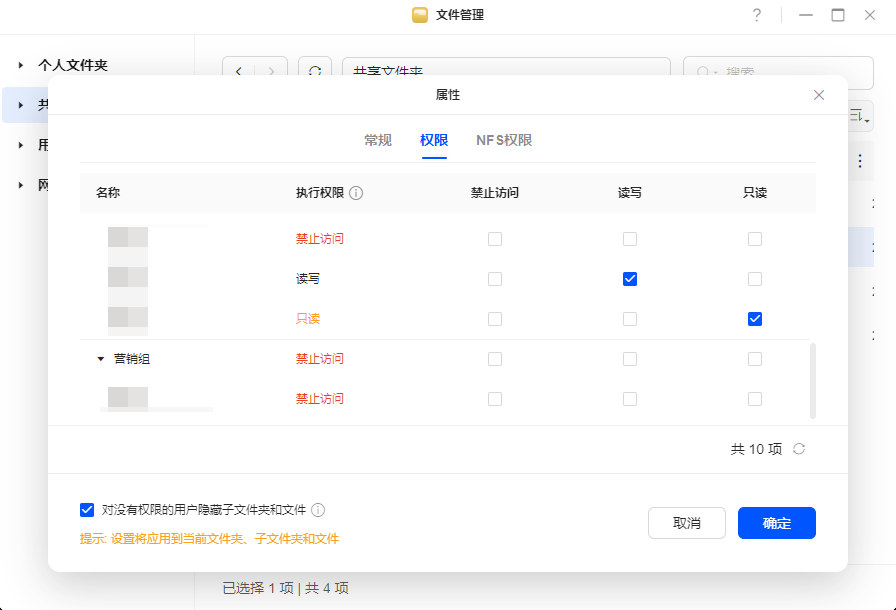Switch to the NFS权限 tab
Image resolution: width=896 pixels, height=610 pixels.
tap(504, 140)
